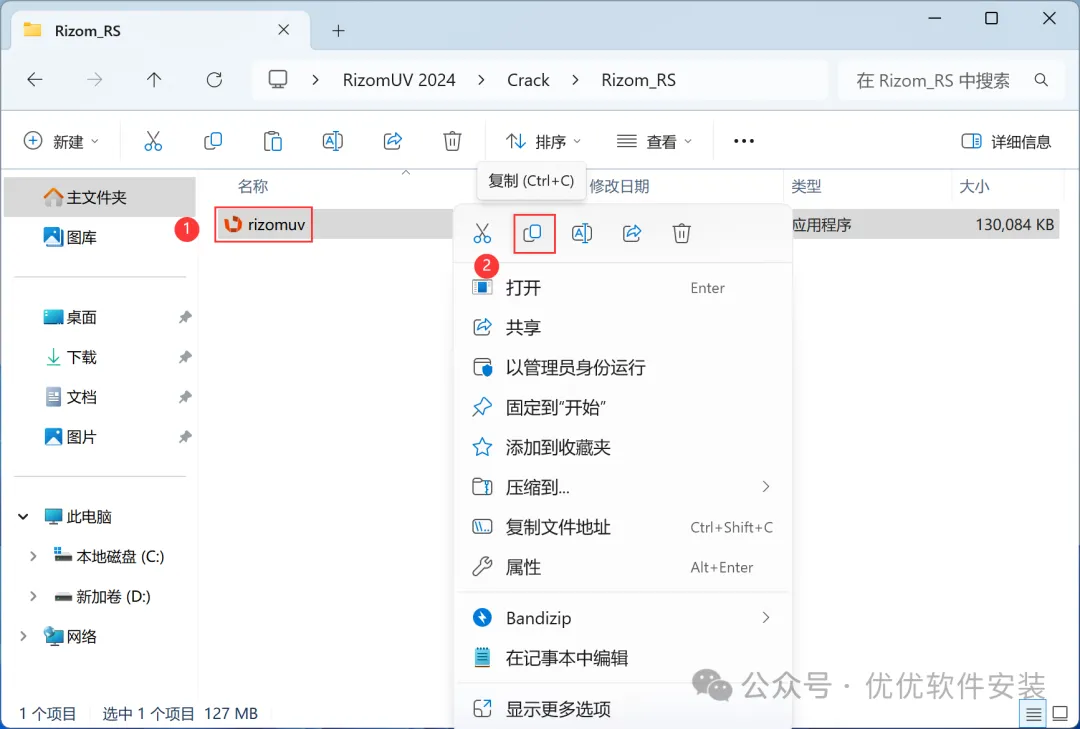The width and height of the screenshot is (1080, 729).
Task: Click the chevron after RizomUV 2024 in the address bar
Action: click(x=481, y=80)
